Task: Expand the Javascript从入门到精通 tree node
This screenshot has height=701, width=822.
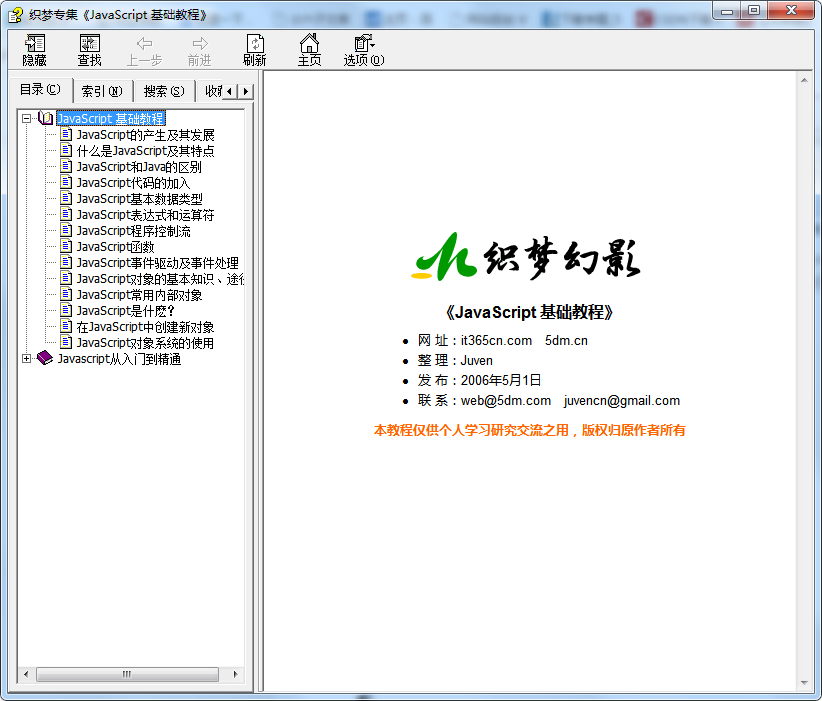Action: click(27, 359)
